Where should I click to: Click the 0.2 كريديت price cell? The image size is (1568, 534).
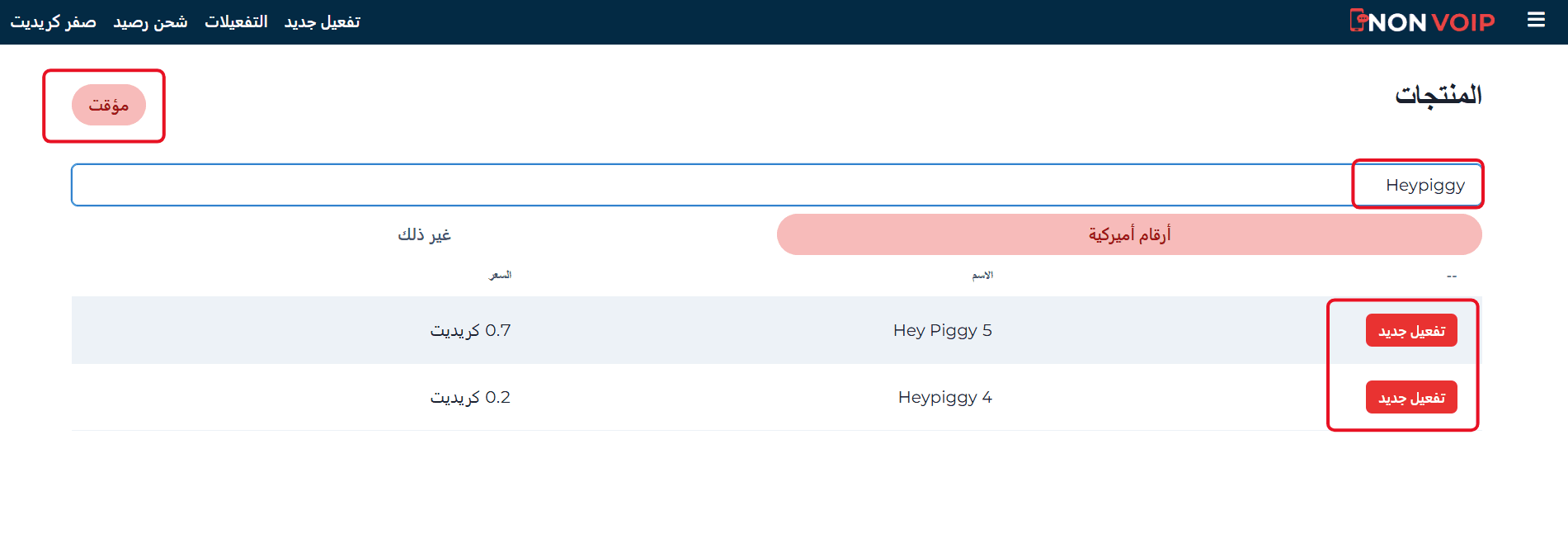pos(470,397)
